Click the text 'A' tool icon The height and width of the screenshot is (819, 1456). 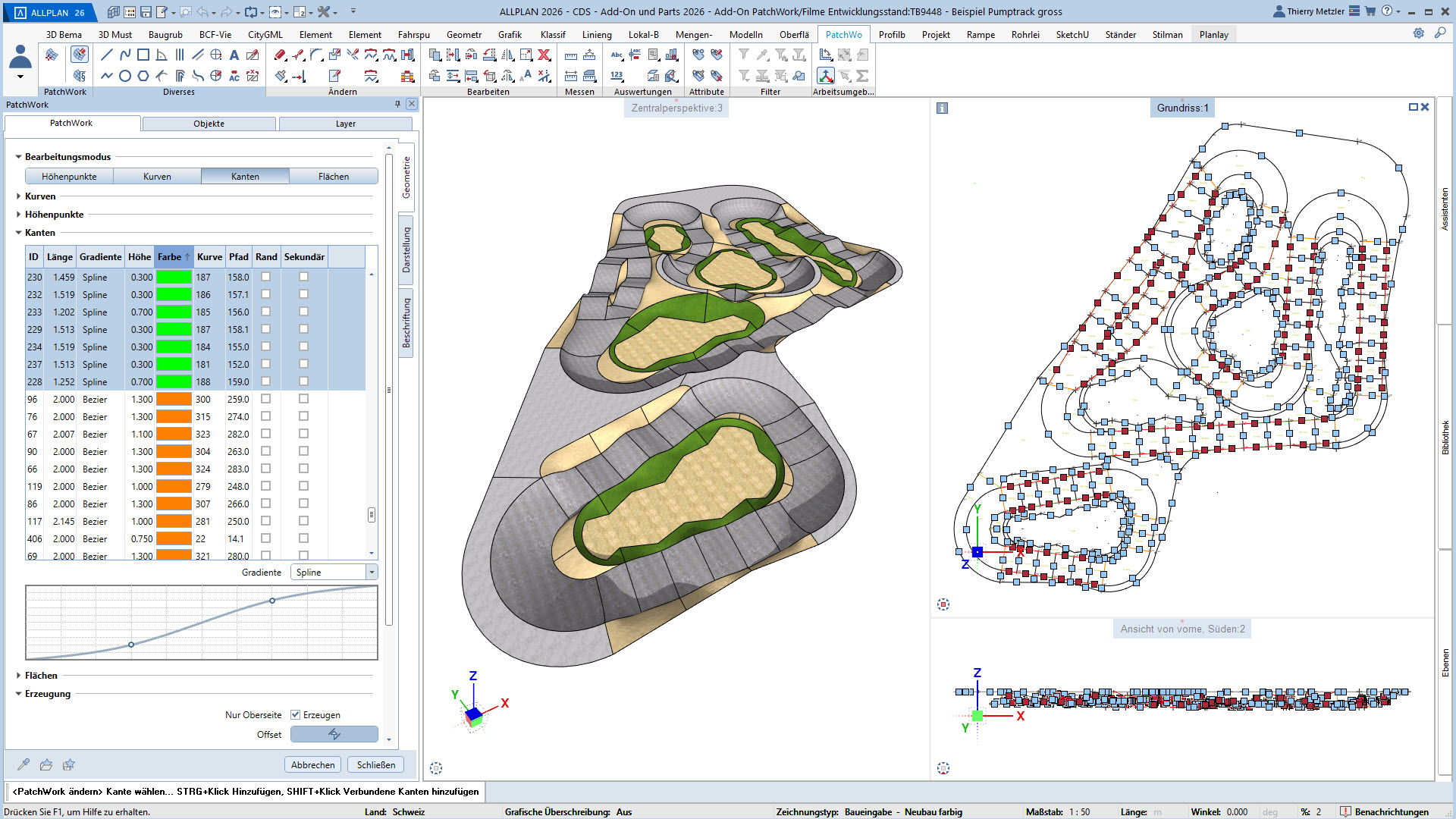tap(234, 55)
